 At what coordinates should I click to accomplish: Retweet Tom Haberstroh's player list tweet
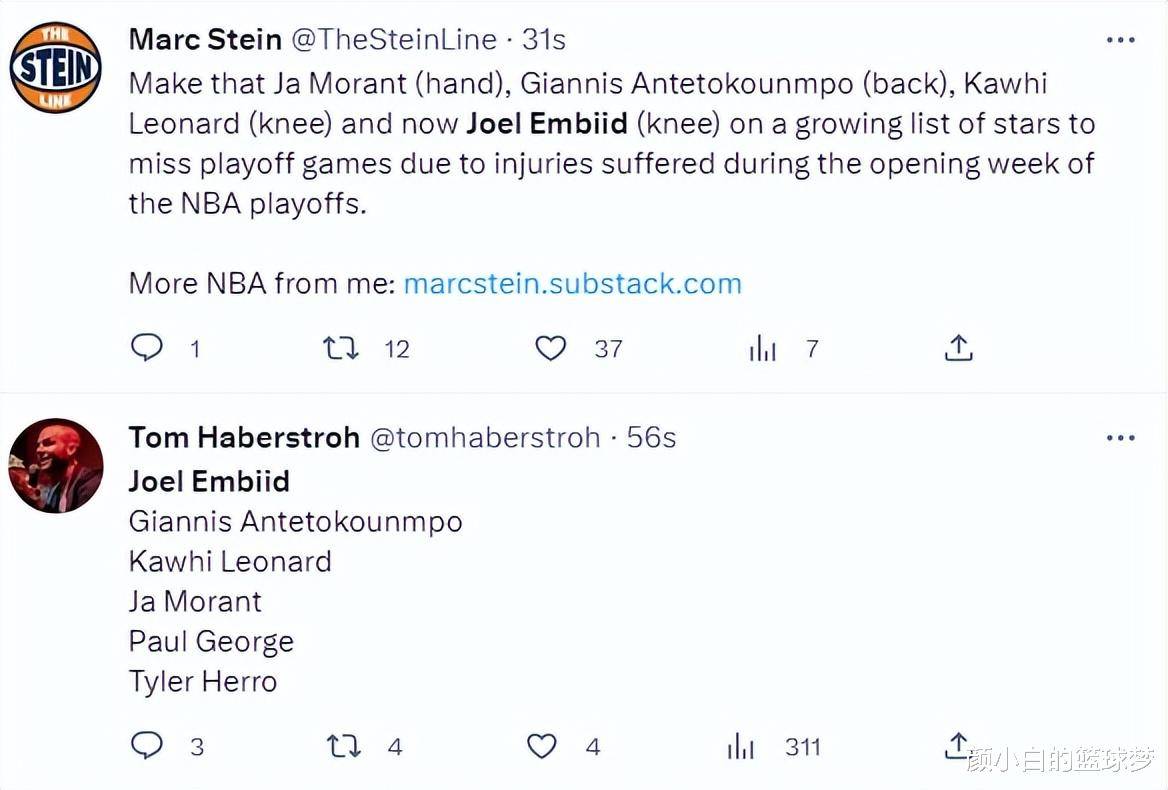click(343, 746)
